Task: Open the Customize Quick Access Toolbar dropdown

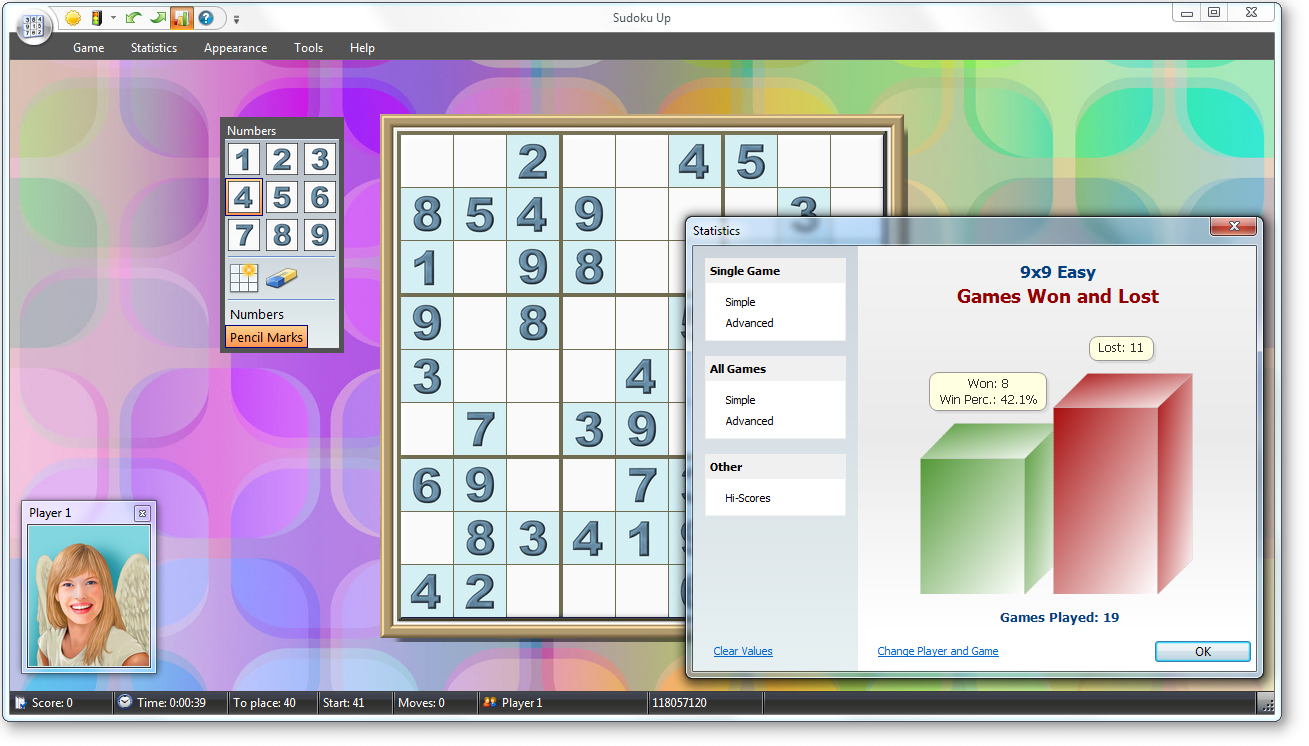Action: tap(237, 19)
